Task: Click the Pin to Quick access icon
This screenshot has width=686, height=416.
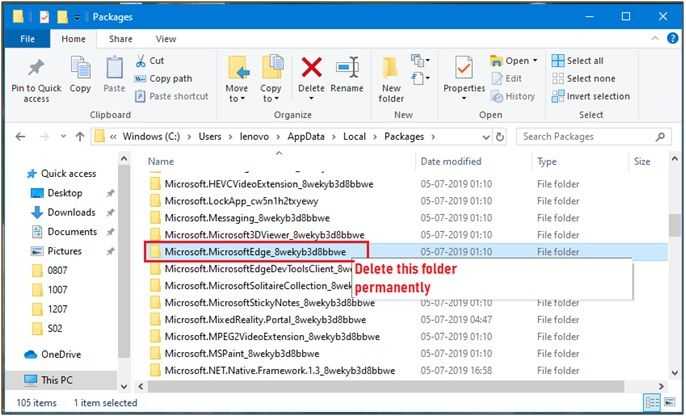Action: point(36,69)
